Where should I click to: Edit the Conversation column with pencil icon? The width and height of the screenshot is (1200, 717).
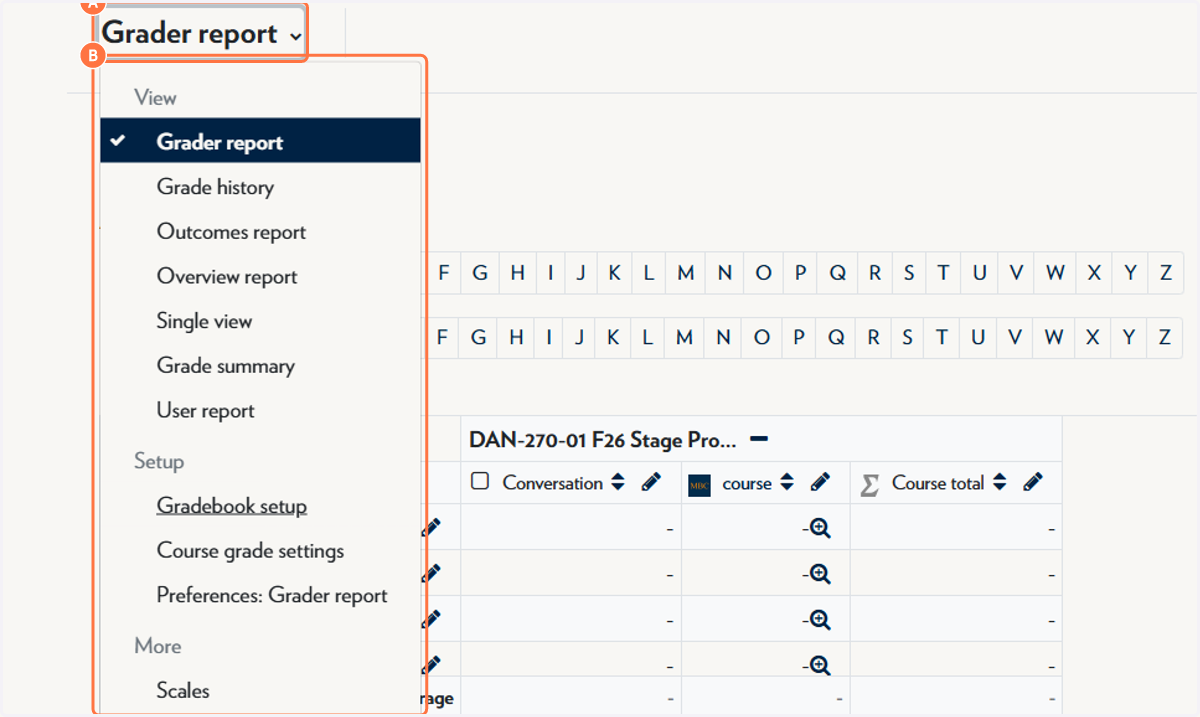(x=651, y=482)
